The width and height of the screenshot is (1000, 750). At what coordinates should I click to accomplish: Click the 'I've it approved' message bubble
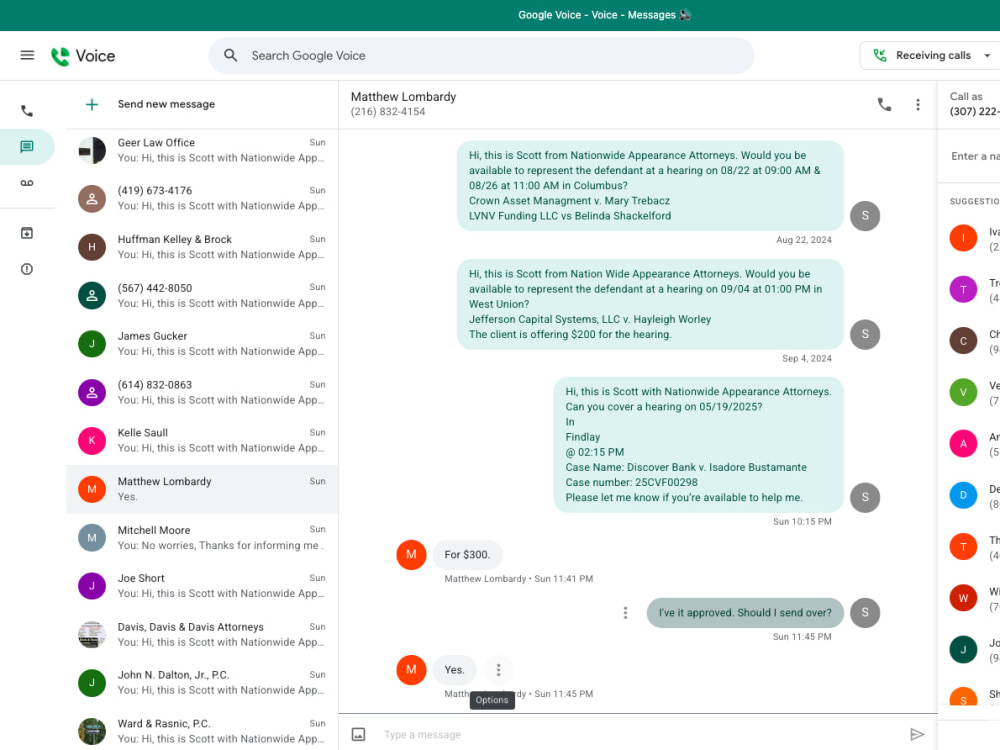pyautogui.click(x=745, y=613)
